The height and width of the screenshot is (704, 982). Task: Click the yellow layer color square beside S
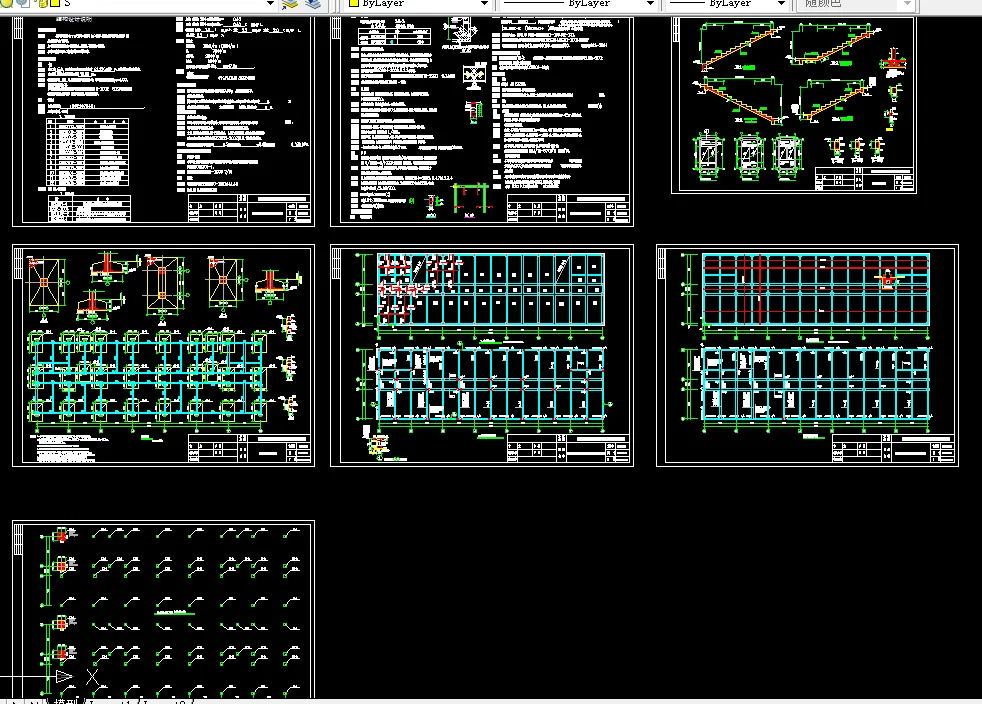click(x=54, y=3)
